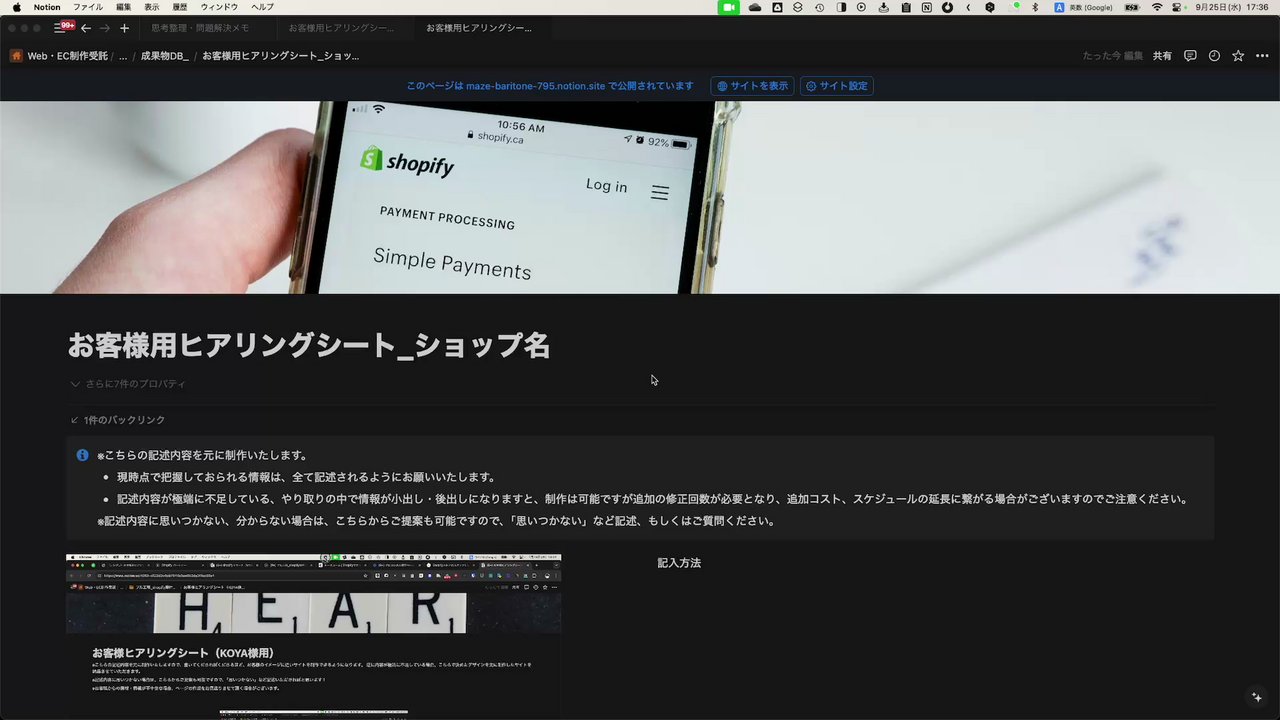
Task: Click たった今 編集 status text
Action: click(1112, 56)
